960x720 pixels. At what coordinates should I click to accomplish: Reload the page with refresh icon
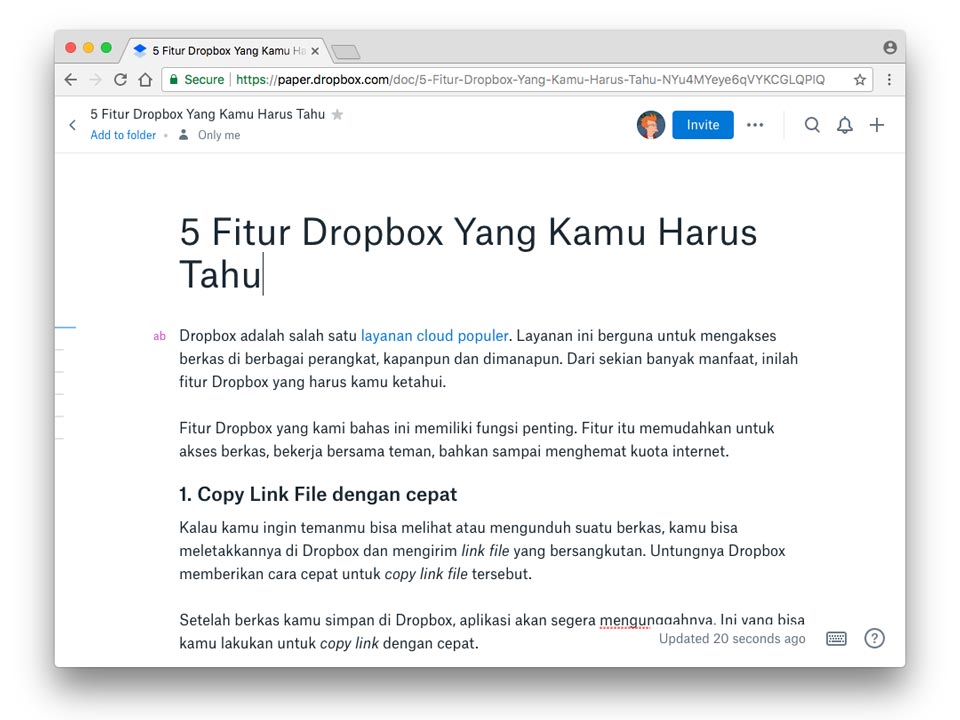[121, 80]
